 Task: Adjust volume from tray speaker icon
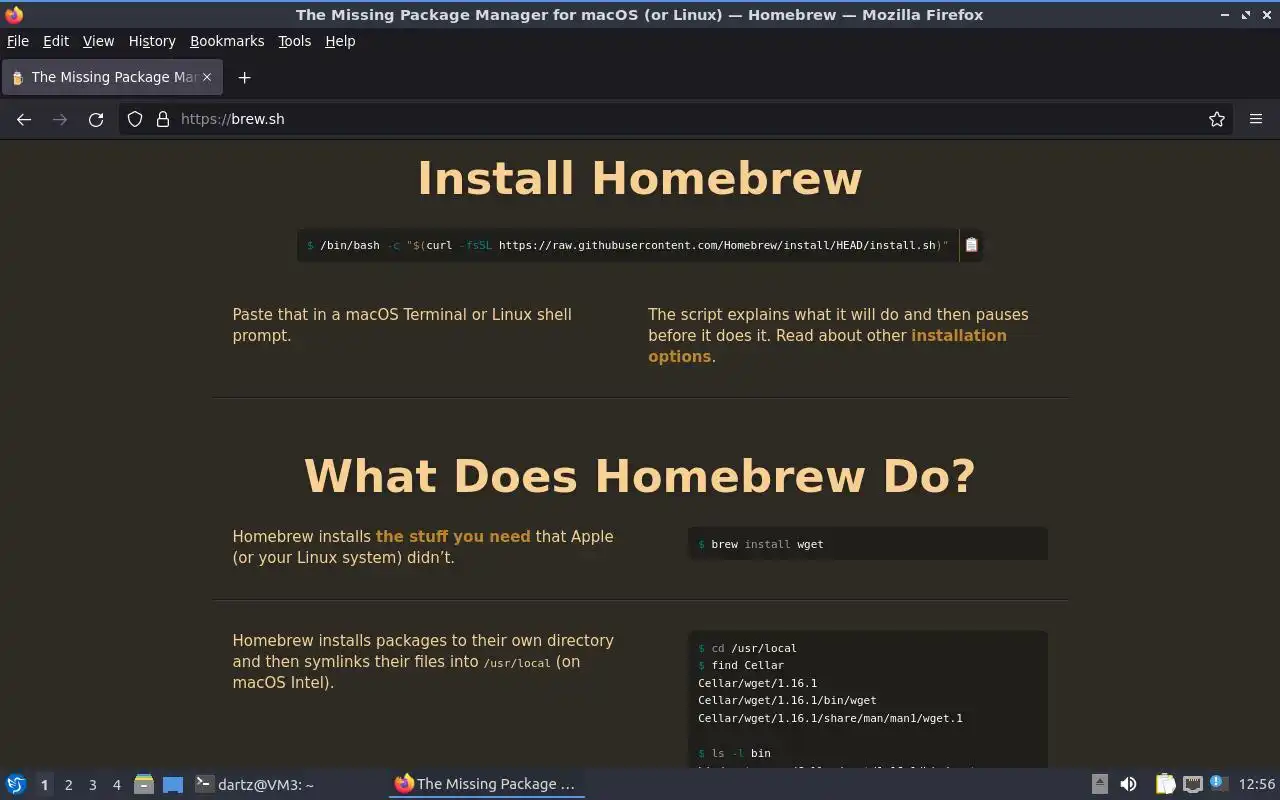point(1128,784)
